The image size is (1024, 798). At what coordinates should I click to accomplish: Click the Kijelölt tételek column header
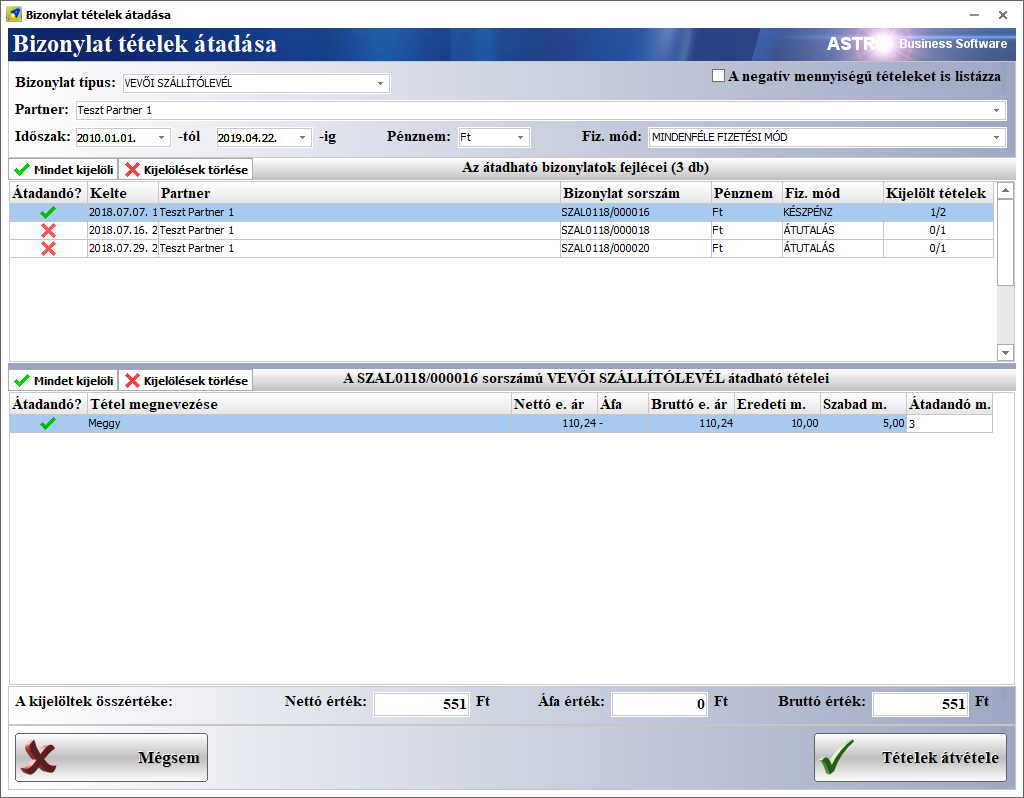click(x=938, y=193)
